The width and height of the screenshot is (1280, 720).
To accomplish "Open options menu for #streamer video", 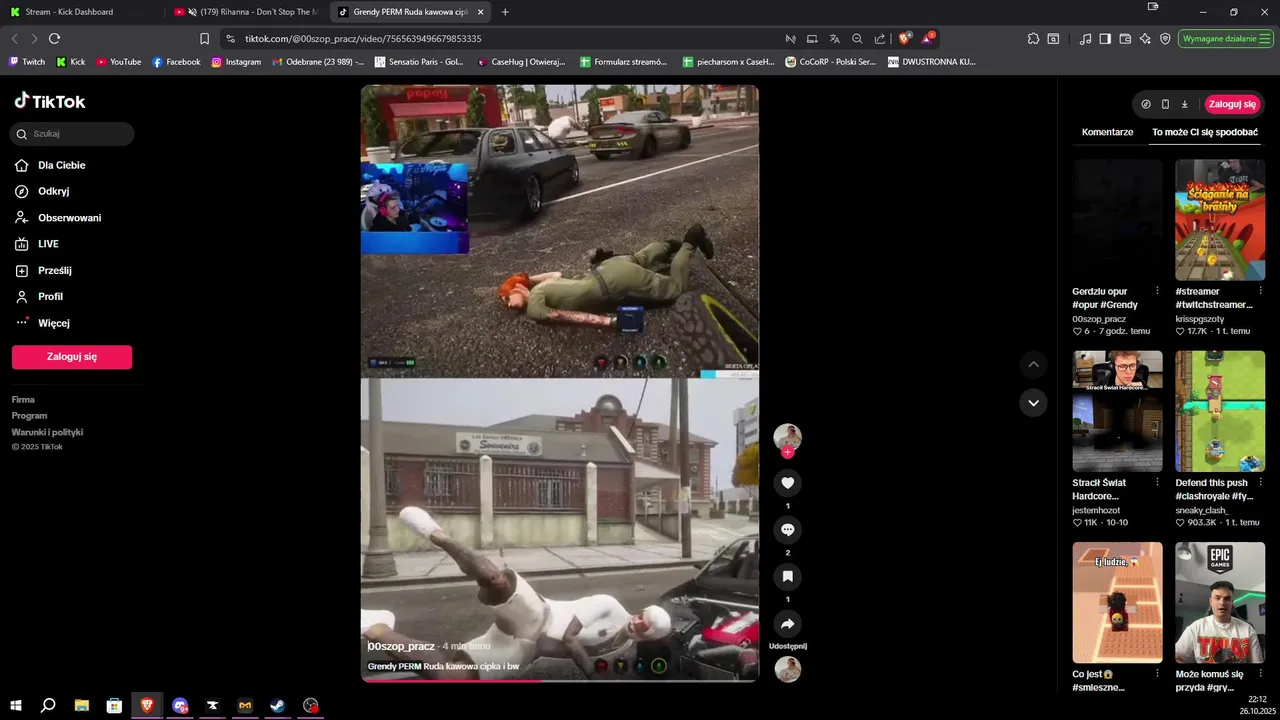I will coord(1260,291).
